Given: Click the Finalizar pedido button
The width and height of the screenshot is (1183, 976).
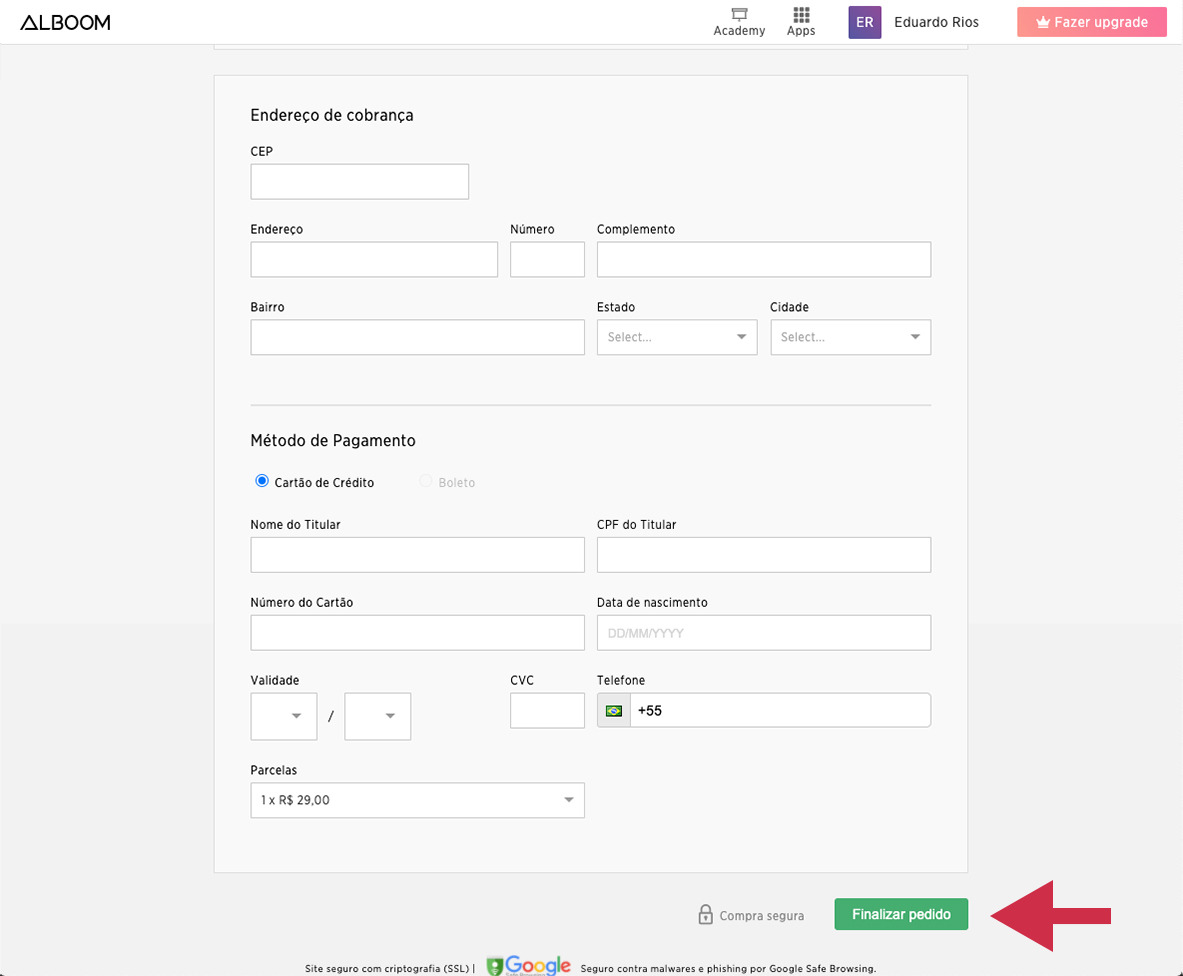Looking at the screenshot, I should pos(901,914).
